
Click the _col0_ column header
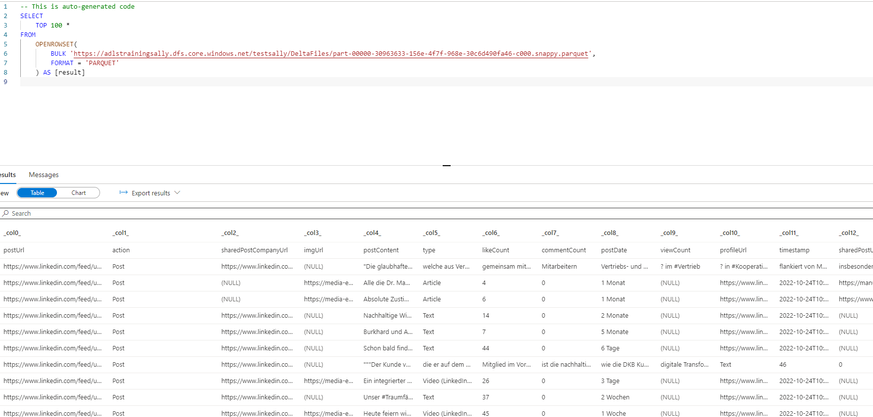click(x=12, y=233)
